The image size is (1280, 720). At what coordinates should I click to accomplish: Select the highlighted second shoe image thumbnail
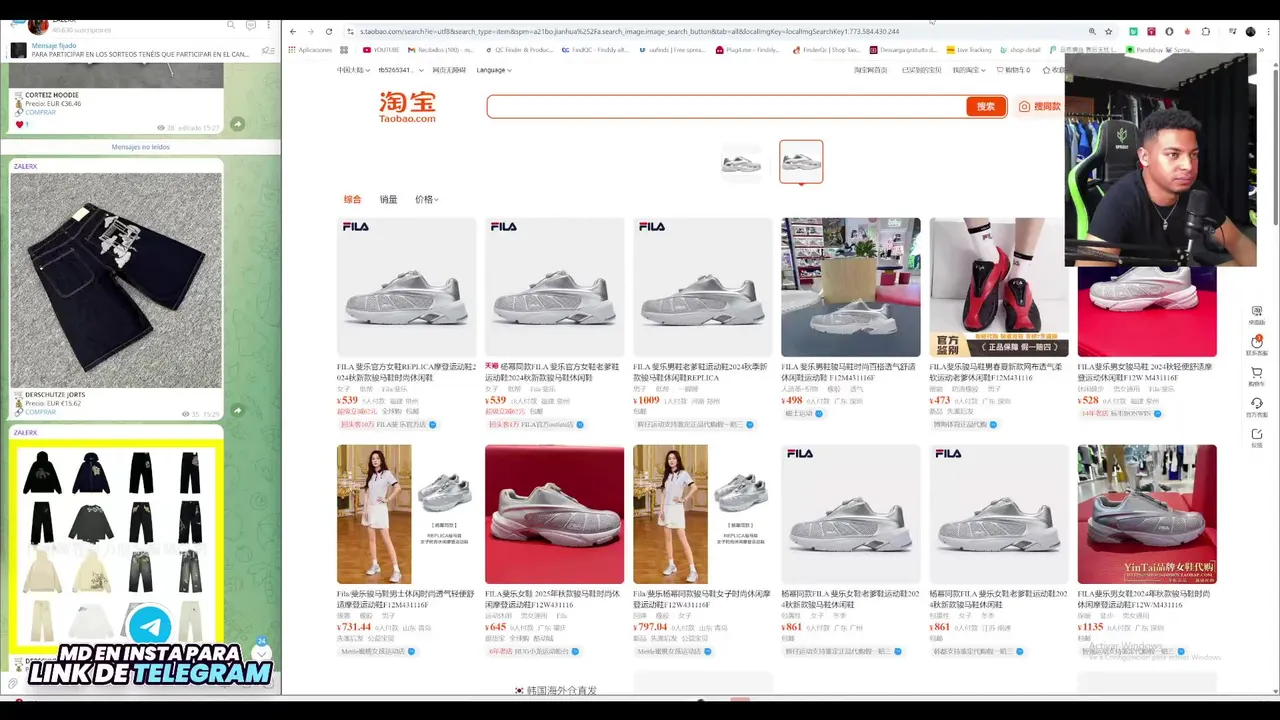[x=801, y=162]
